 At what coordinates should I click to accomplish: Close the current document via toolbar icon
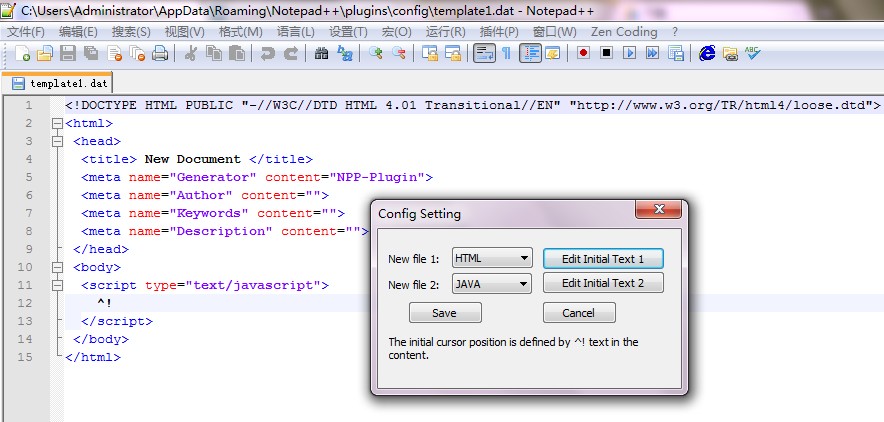(x=114, y=54)
